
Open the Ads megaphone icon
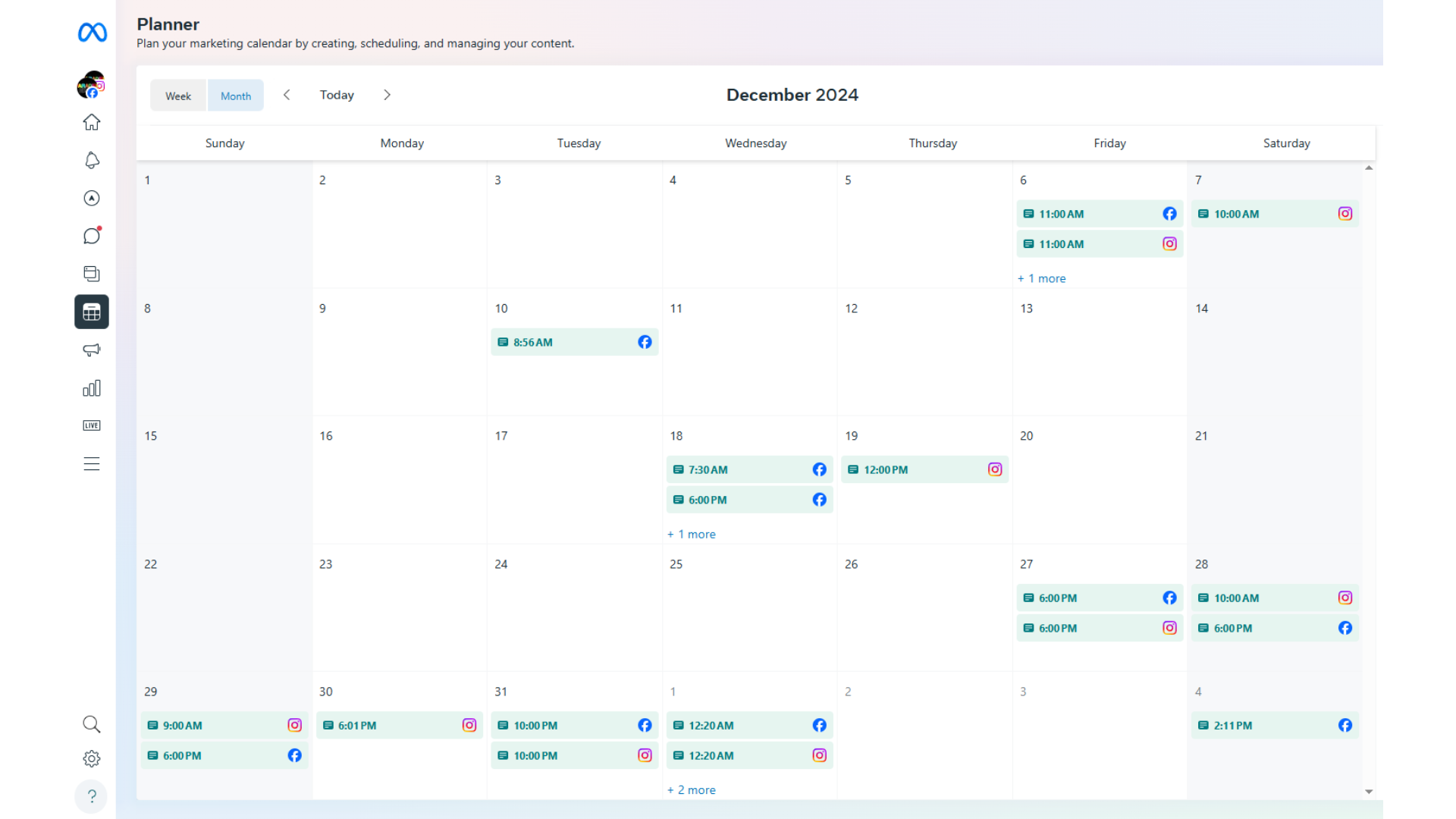[x=92, y=350]
